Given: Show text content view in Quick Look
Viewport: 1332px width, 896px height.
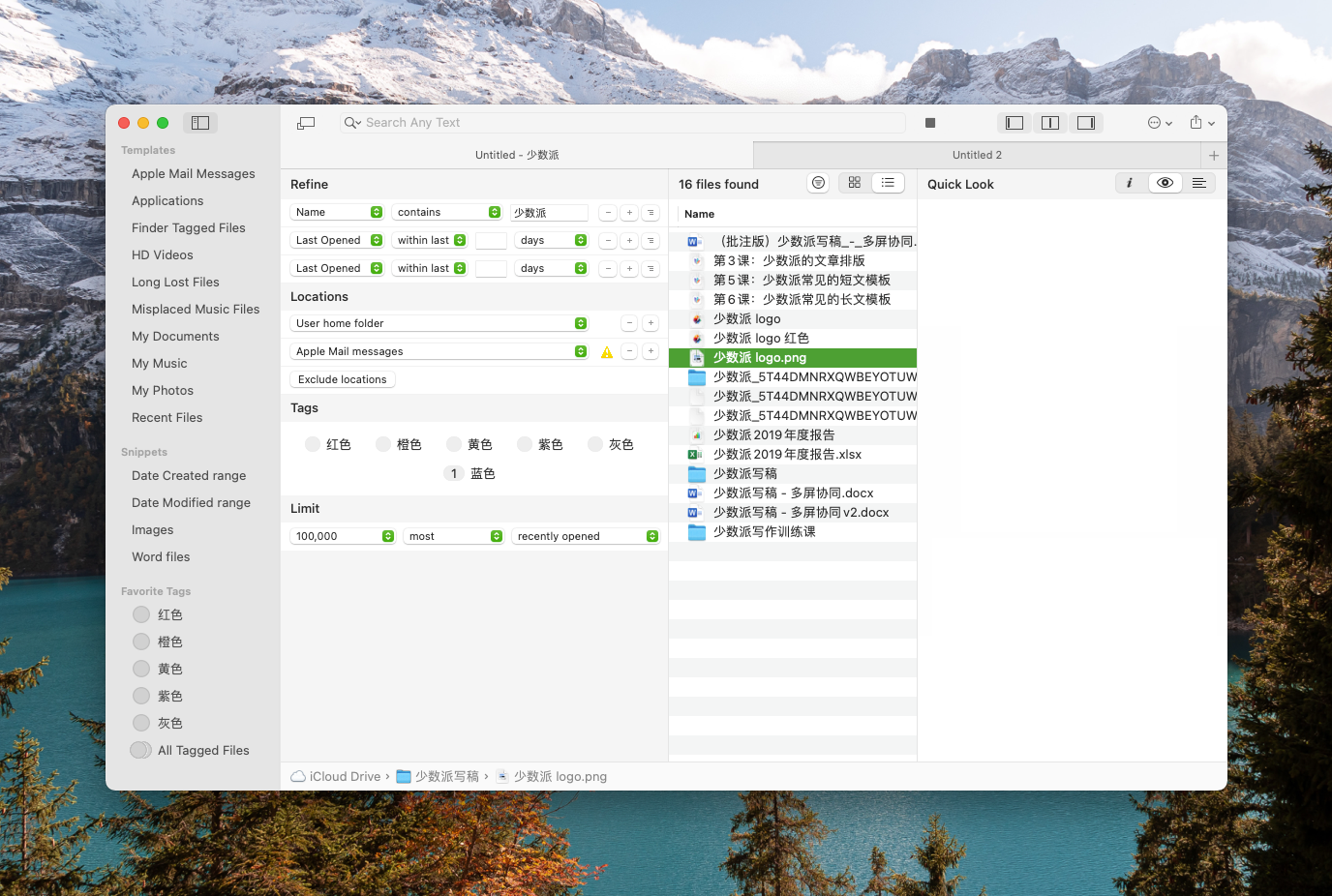Looking at the screenshot, I should [1199, 182].
